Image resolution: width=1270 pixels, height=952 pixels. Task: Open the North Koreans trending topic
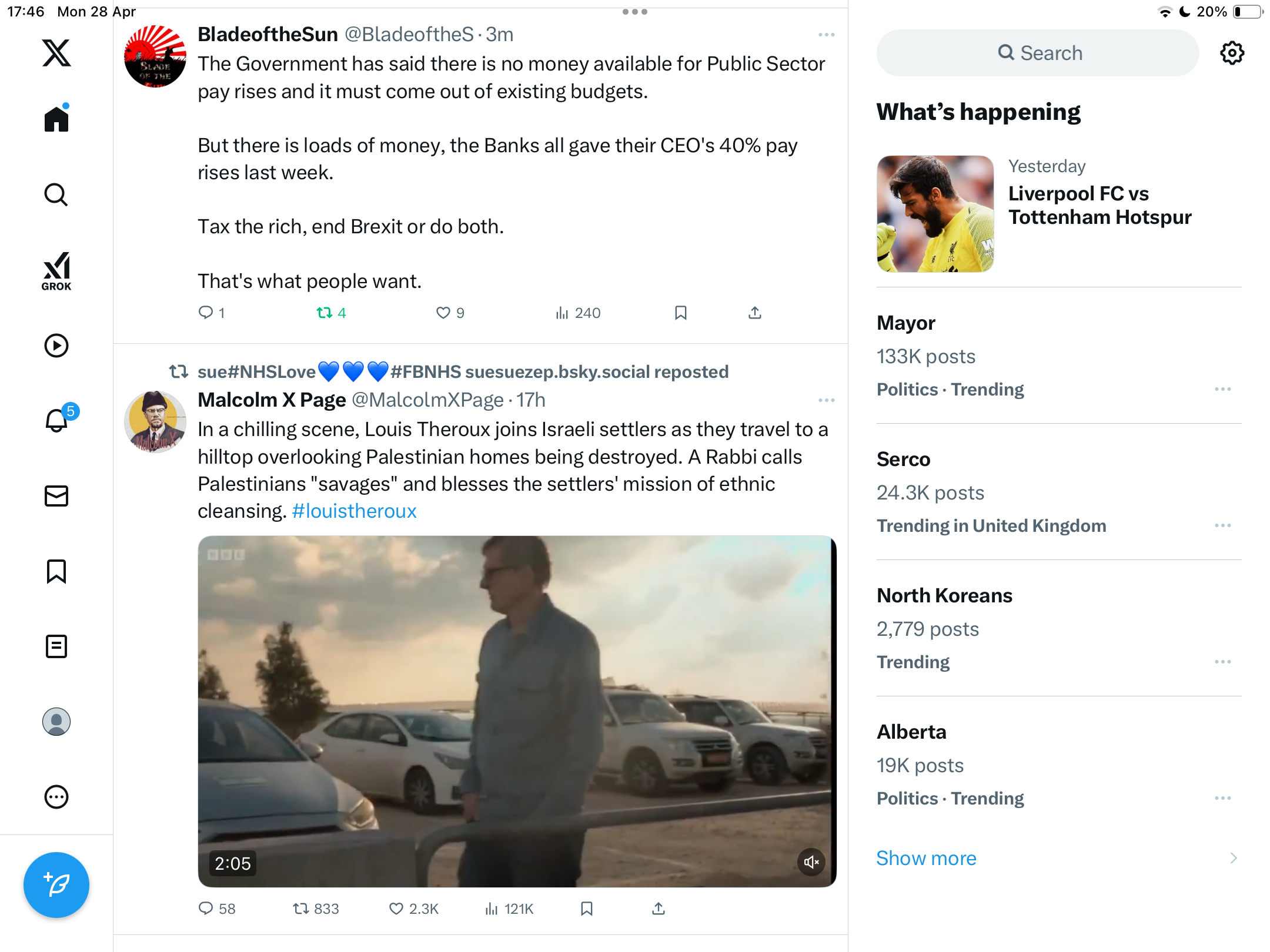pos(1059,628)
